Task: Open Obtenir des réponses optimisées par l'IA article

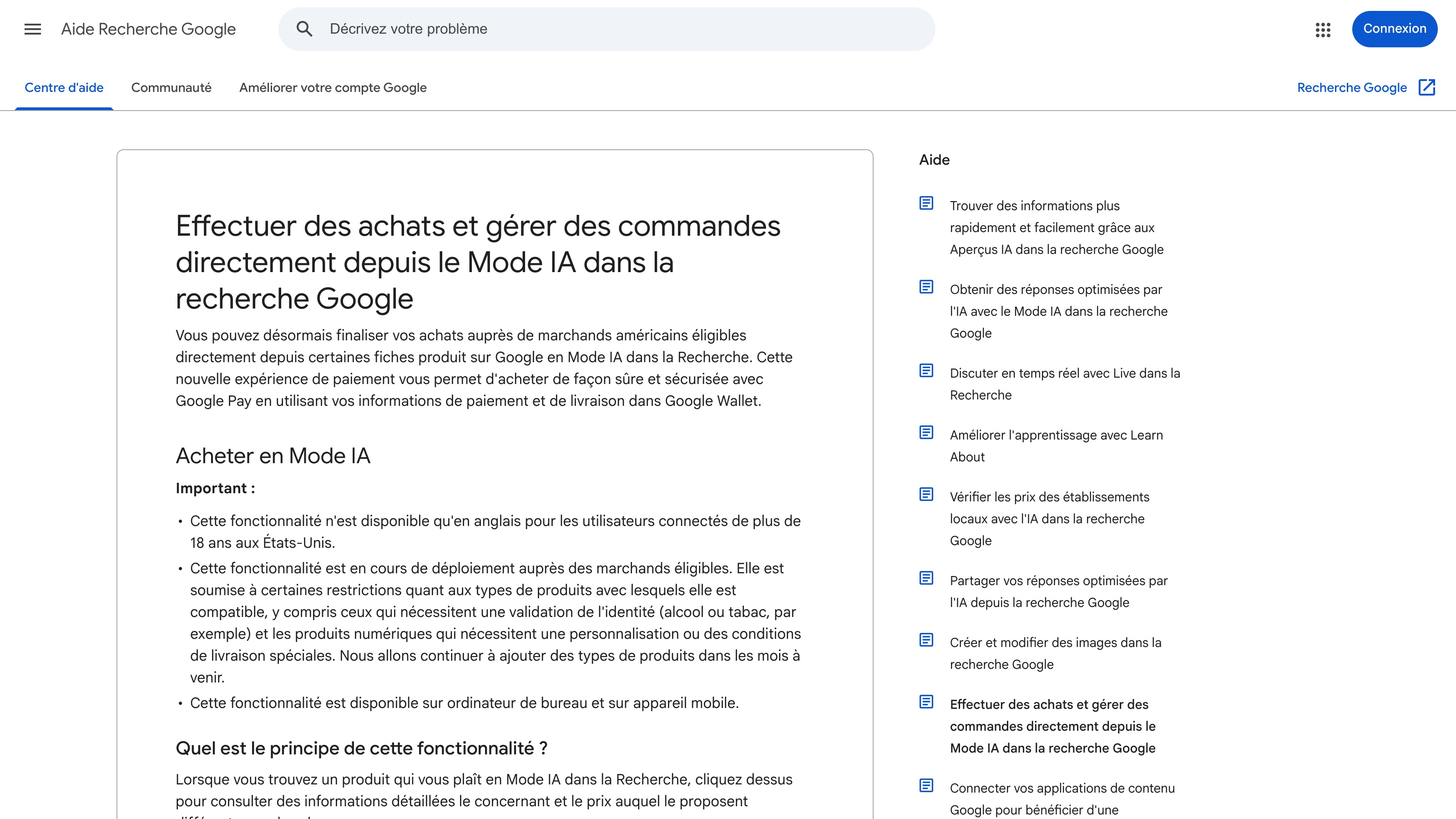Action: (1059, 311)
